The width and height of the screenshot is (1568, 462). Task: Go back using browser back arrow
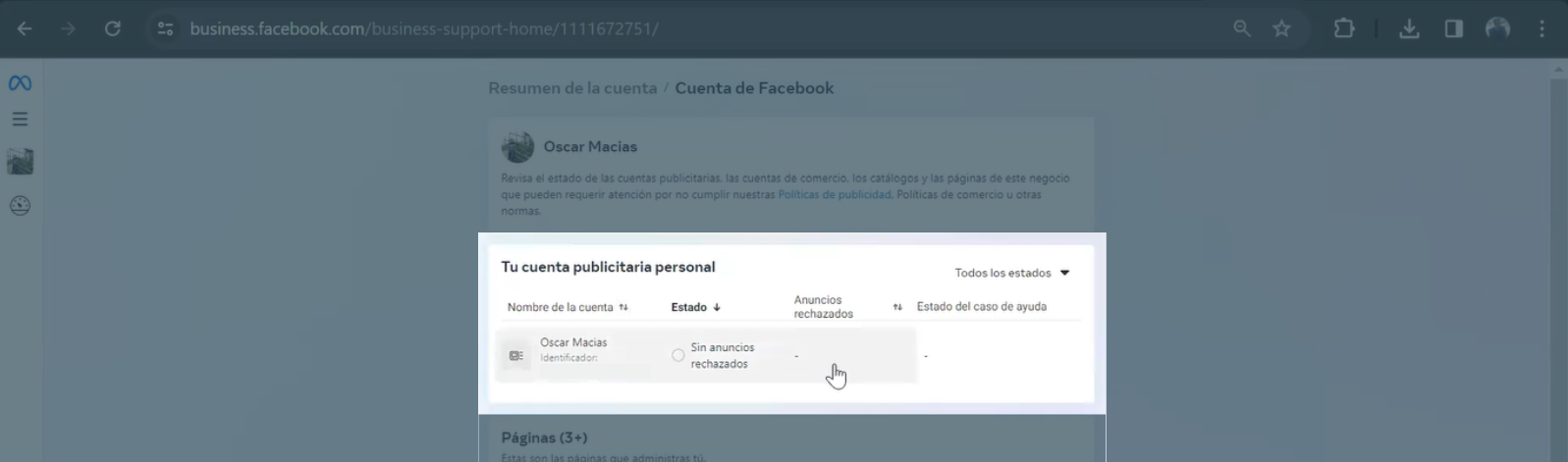click(x=25, y=28)
